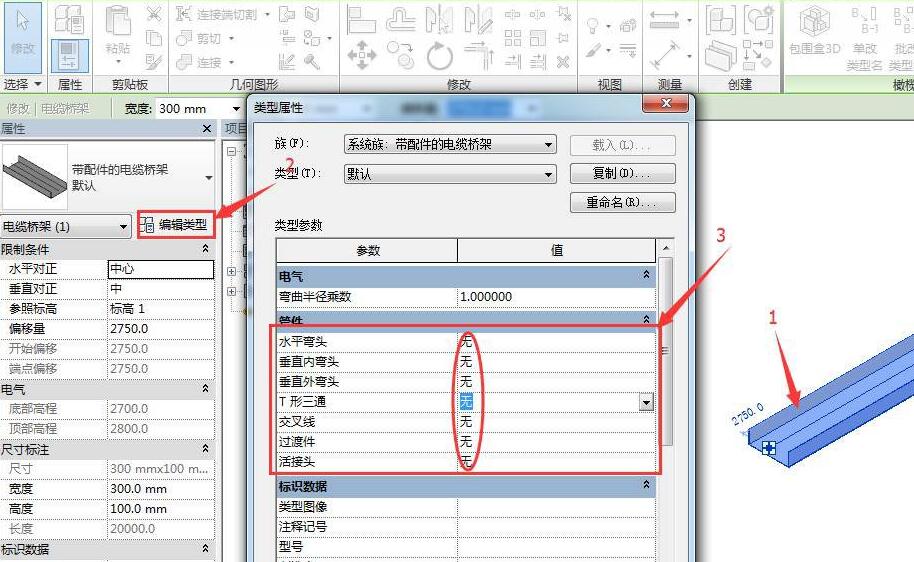Click the Copy to clipboard icon
The image size is (914, 562).
[x=154, y=38]
